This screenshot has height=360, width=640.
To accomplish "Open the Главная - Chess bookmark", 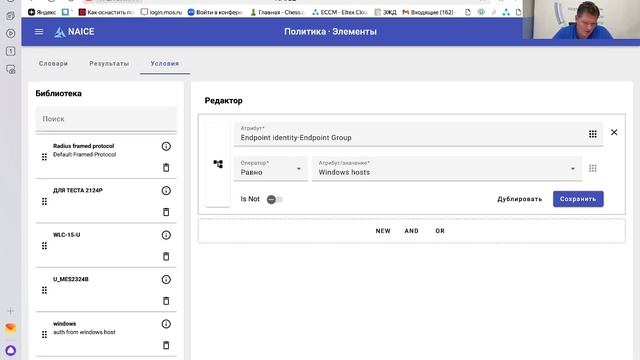I will (x=278, y=12).
